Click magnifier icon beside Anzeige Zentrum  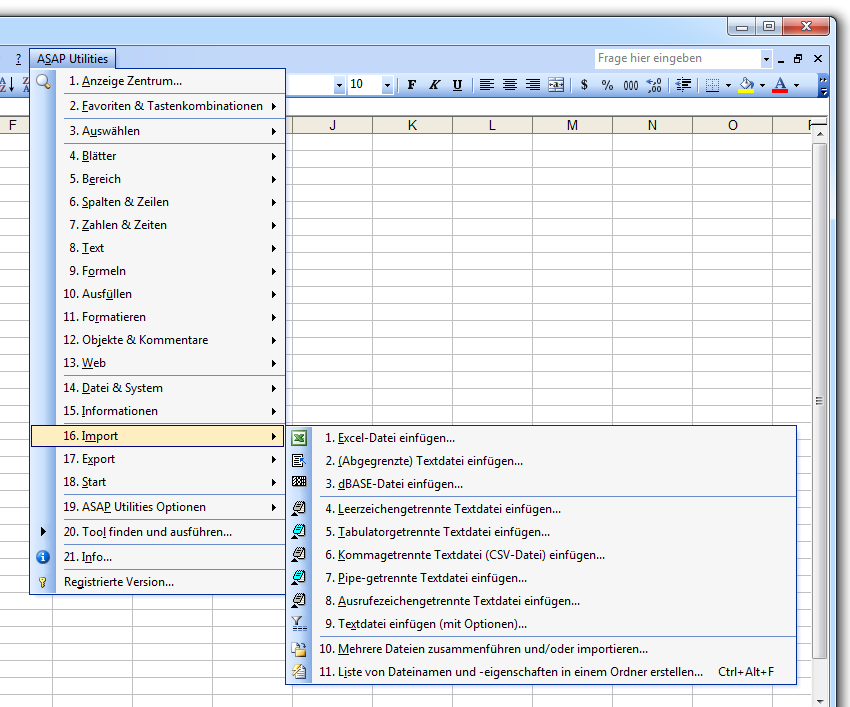click(43, 81)
